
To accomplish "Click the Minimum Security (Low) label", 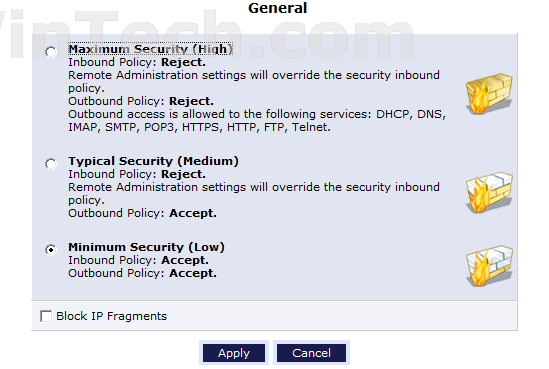I will (146, 247).
